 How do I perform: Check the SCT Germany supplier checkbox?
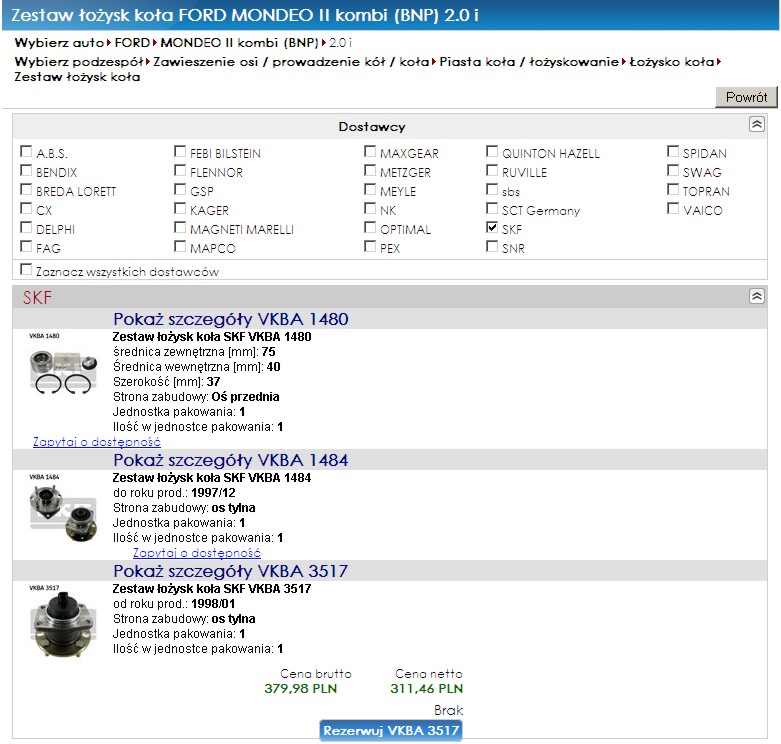pyautogui.click(x=492, y=208)
